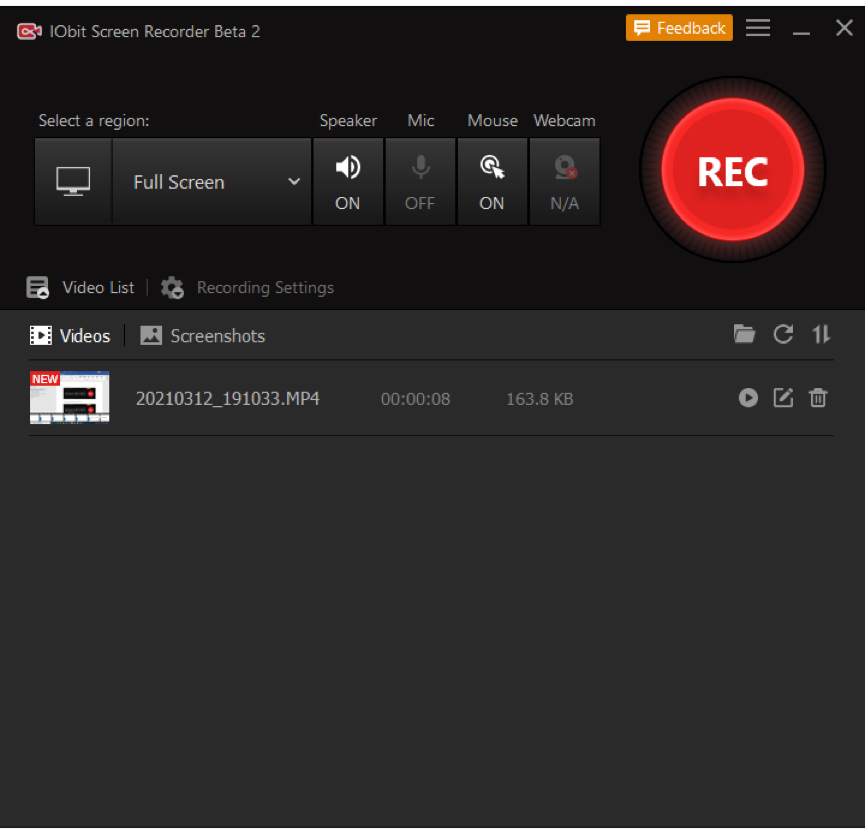Screen dimensions: 865x829
Task: Change the sort order of videos
Action: (821, 334)
